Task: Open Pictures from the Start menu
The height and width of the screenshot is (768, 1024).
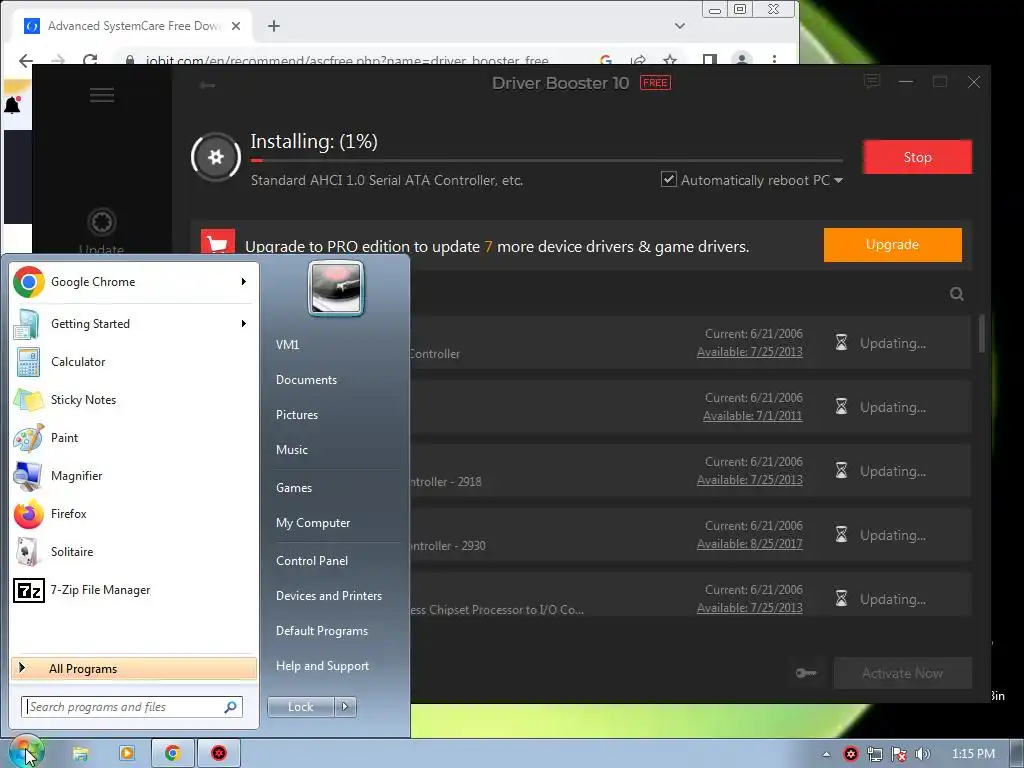Action: point(296,415)
